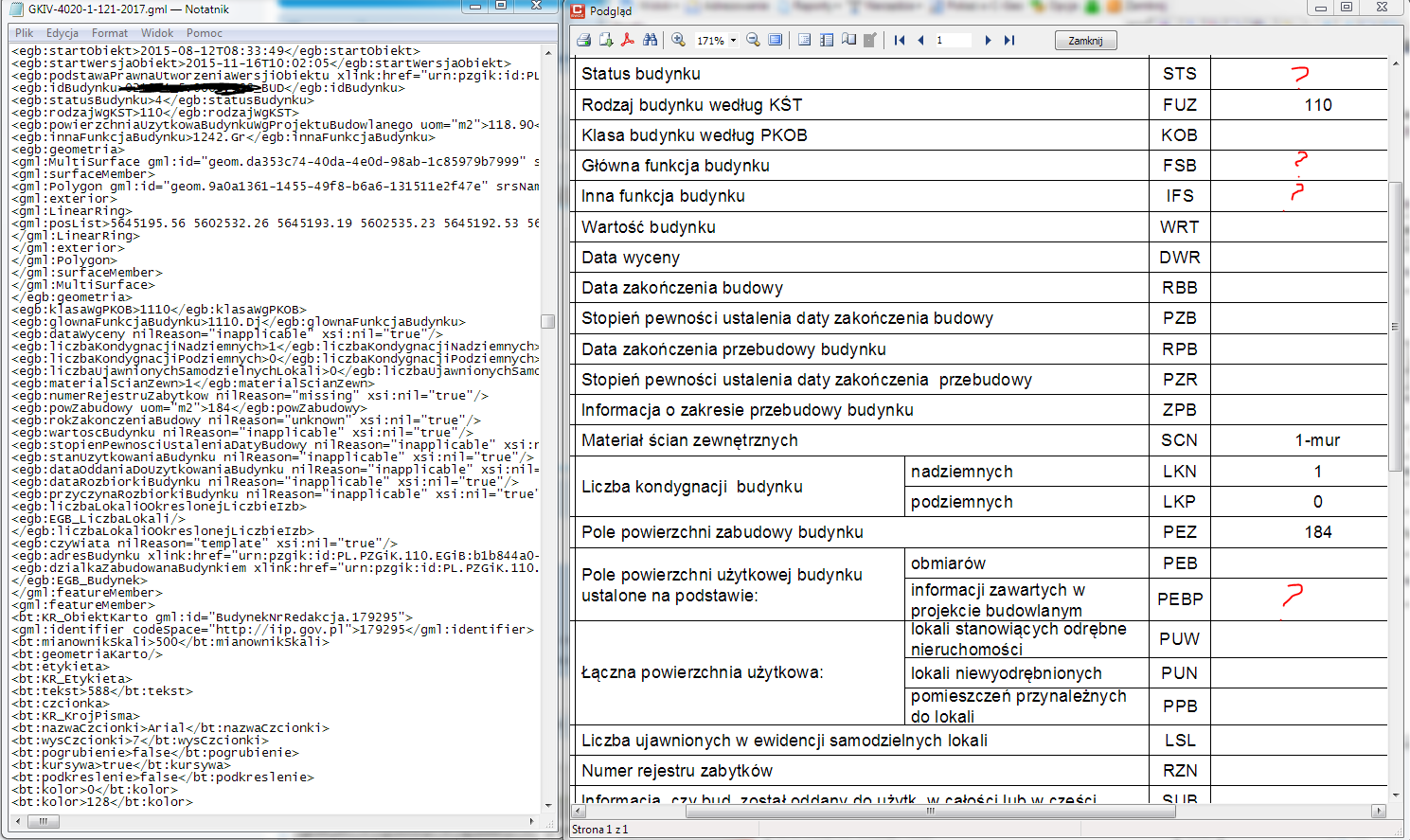Click the Notatnik window title icon
Image resolution: width=1410 pixels, height=840 pixels.
(x=17, y=9)
